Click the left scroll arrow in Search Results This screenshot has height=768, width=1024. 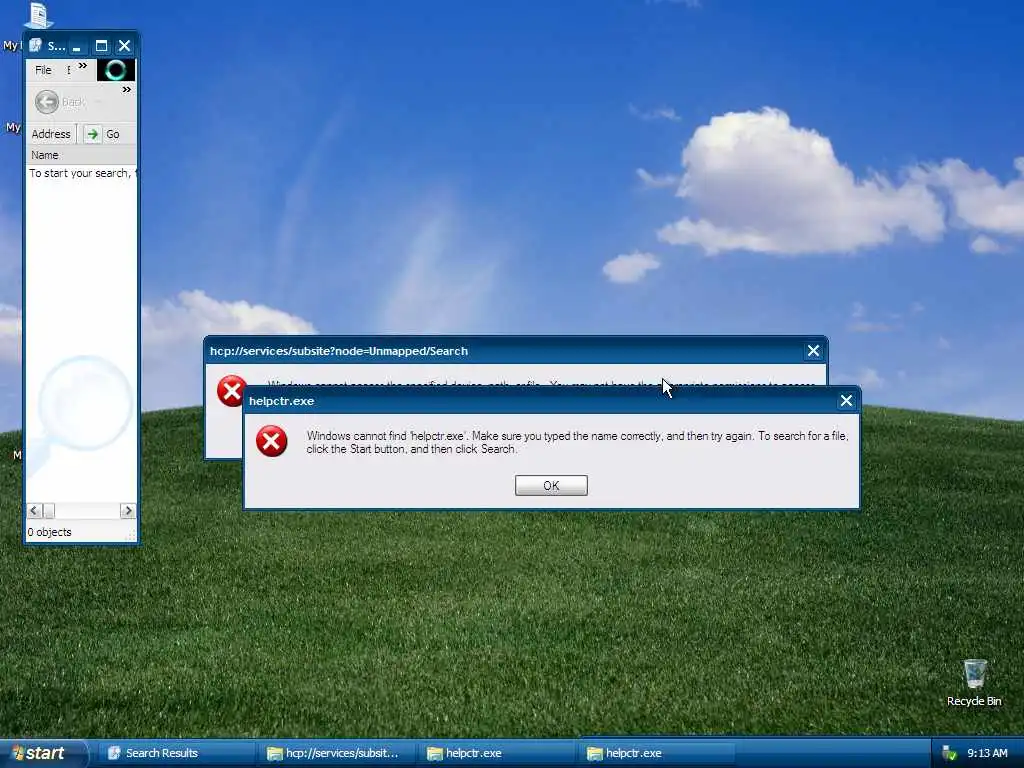pyautogui.click(x=34, y=511)
